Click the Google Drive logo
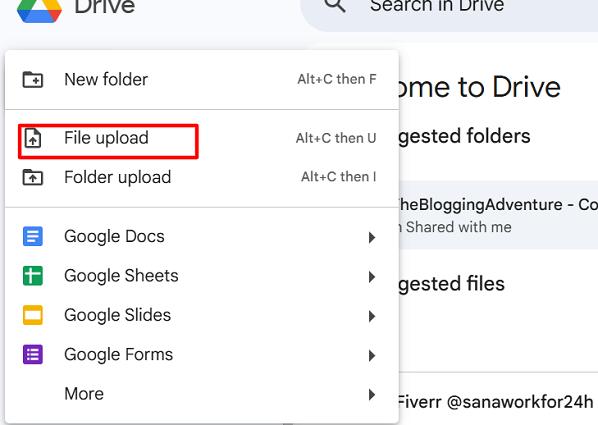The width and height of the screenshot is (598, 425). (39, 10)
